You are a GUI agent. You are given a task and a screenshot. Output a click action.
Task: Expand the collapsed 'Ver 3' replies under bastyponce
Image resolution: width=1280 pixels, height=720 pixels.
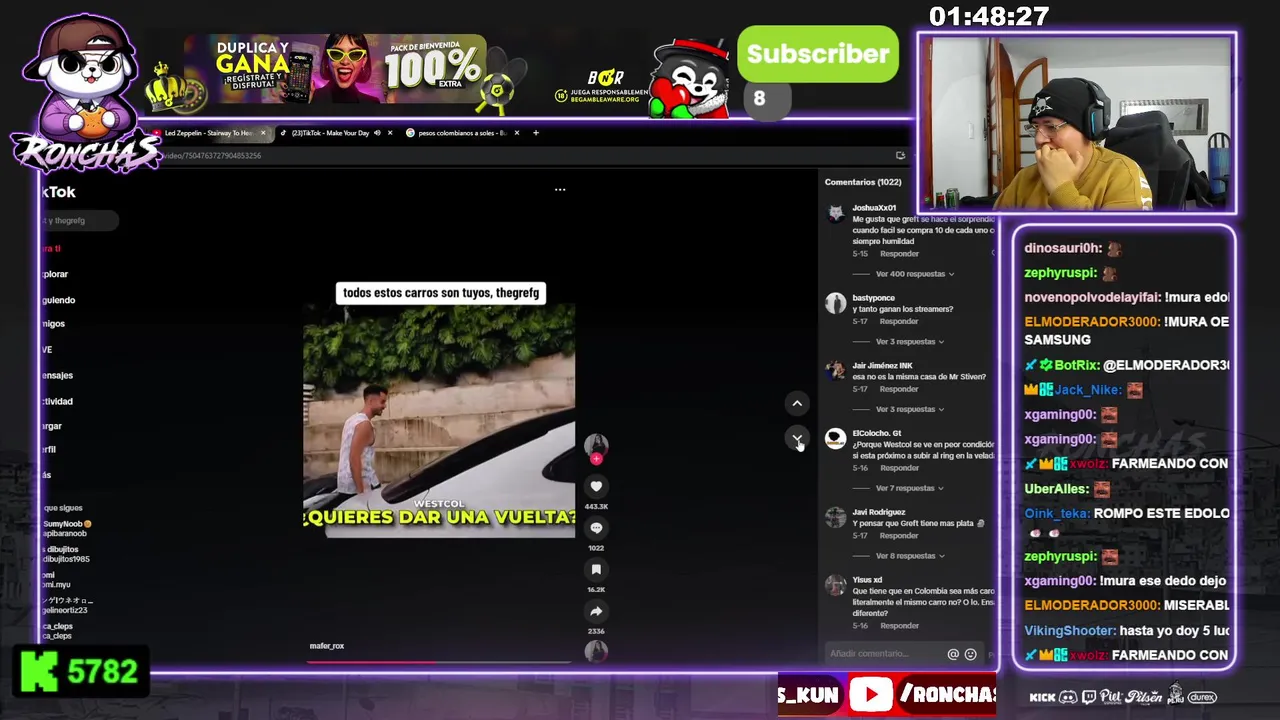click(910, 342)
